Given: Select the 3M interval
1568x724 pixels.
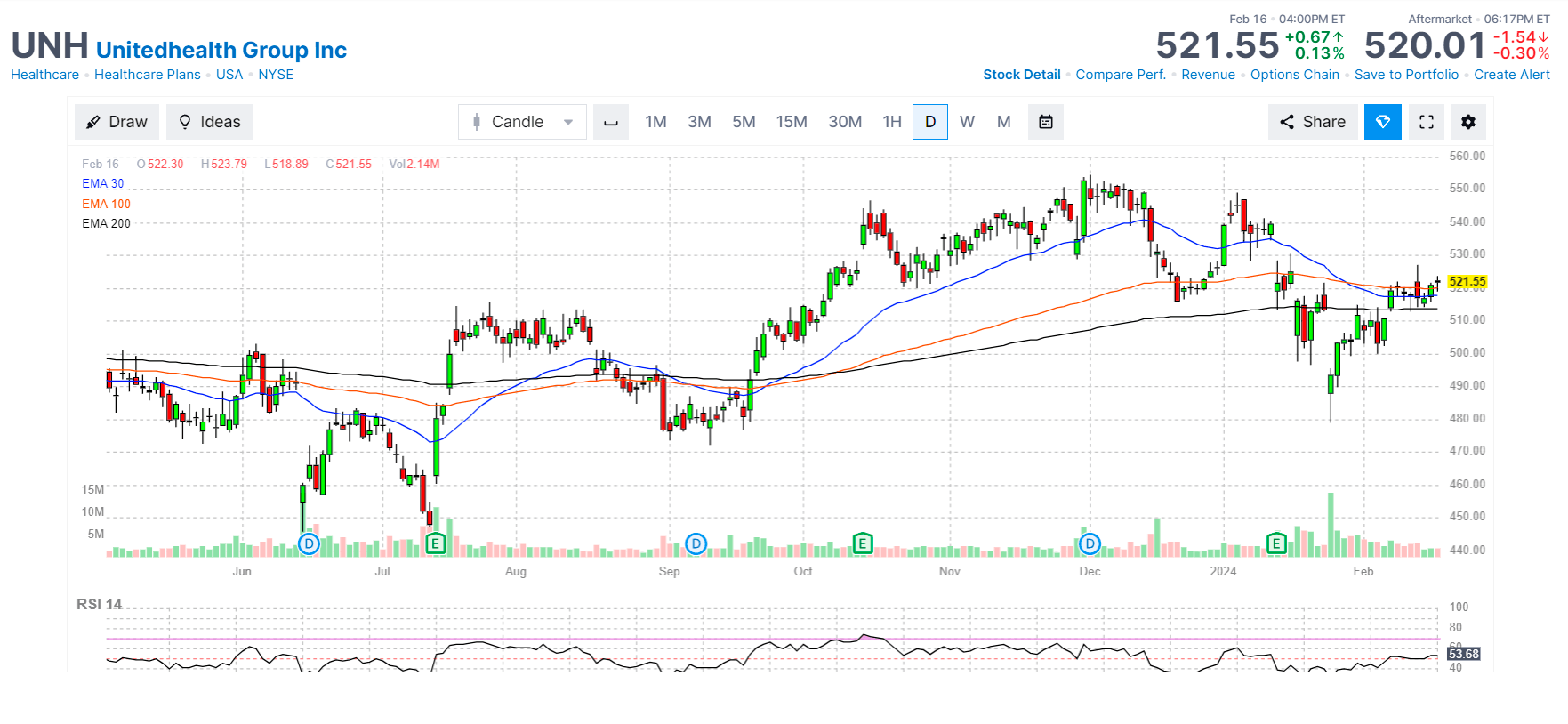Looking at the screenshot, I should [x=699, y=122].
